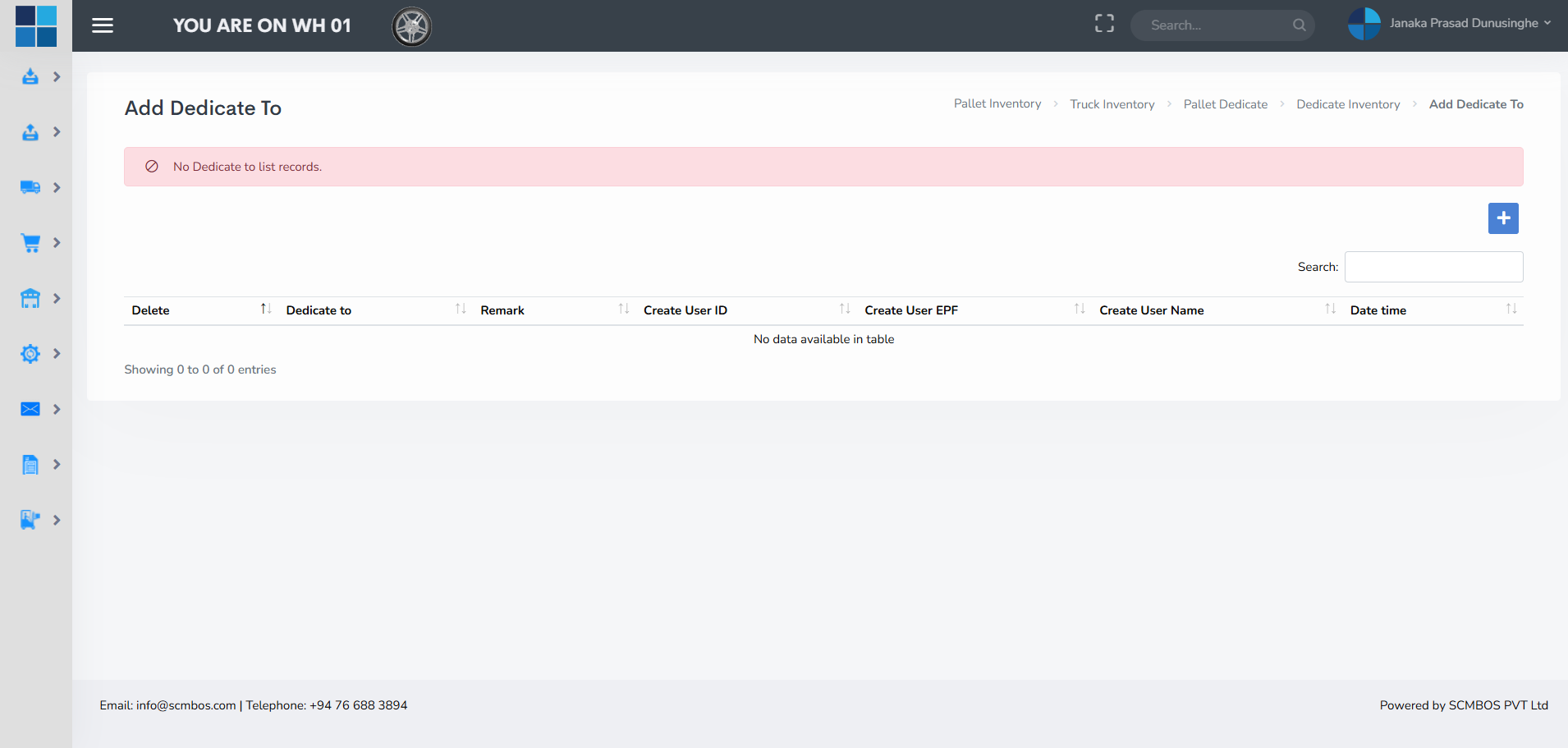Click the shopping cart sidebar icon
1568x748 pixels.
[30, 243]
